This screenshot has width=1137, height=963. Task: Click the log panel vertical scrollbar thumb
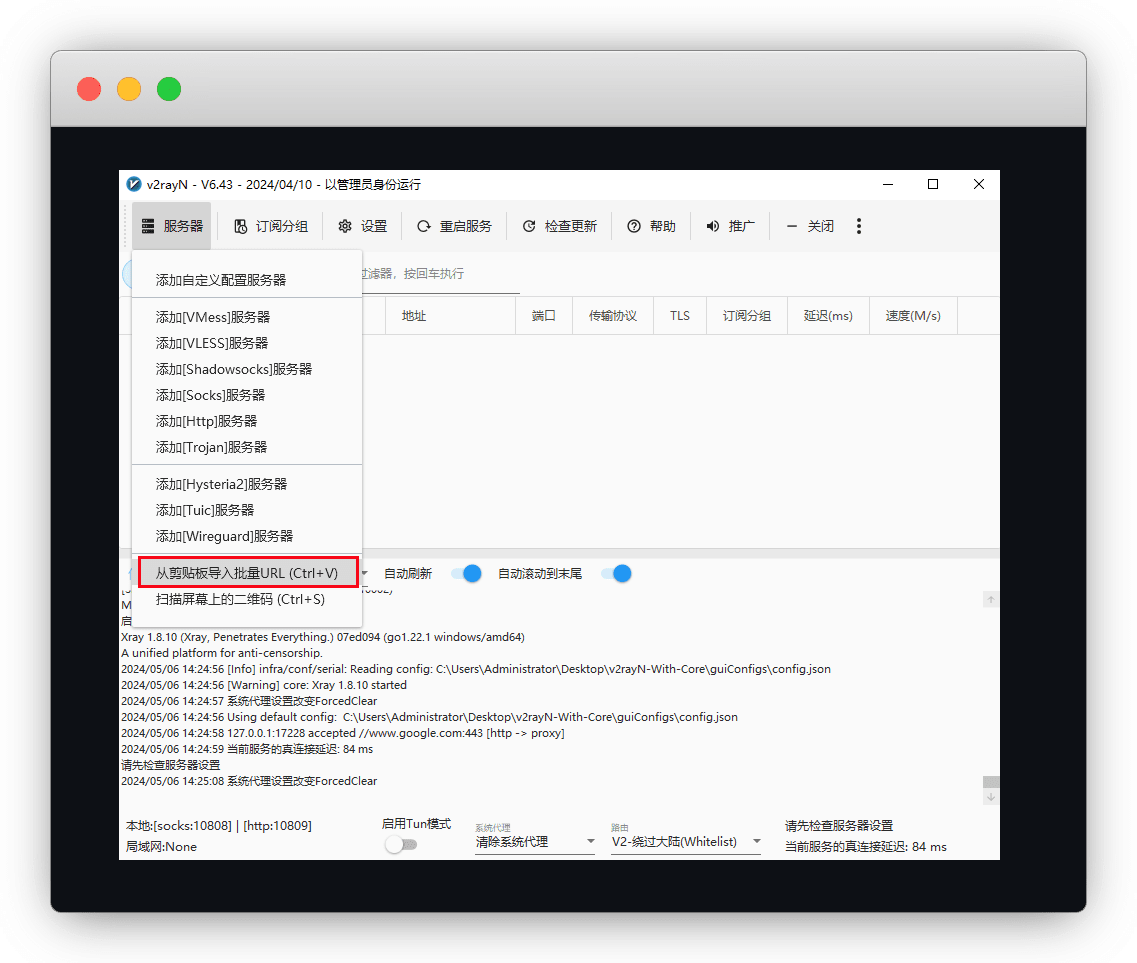[x=990, y=782]
